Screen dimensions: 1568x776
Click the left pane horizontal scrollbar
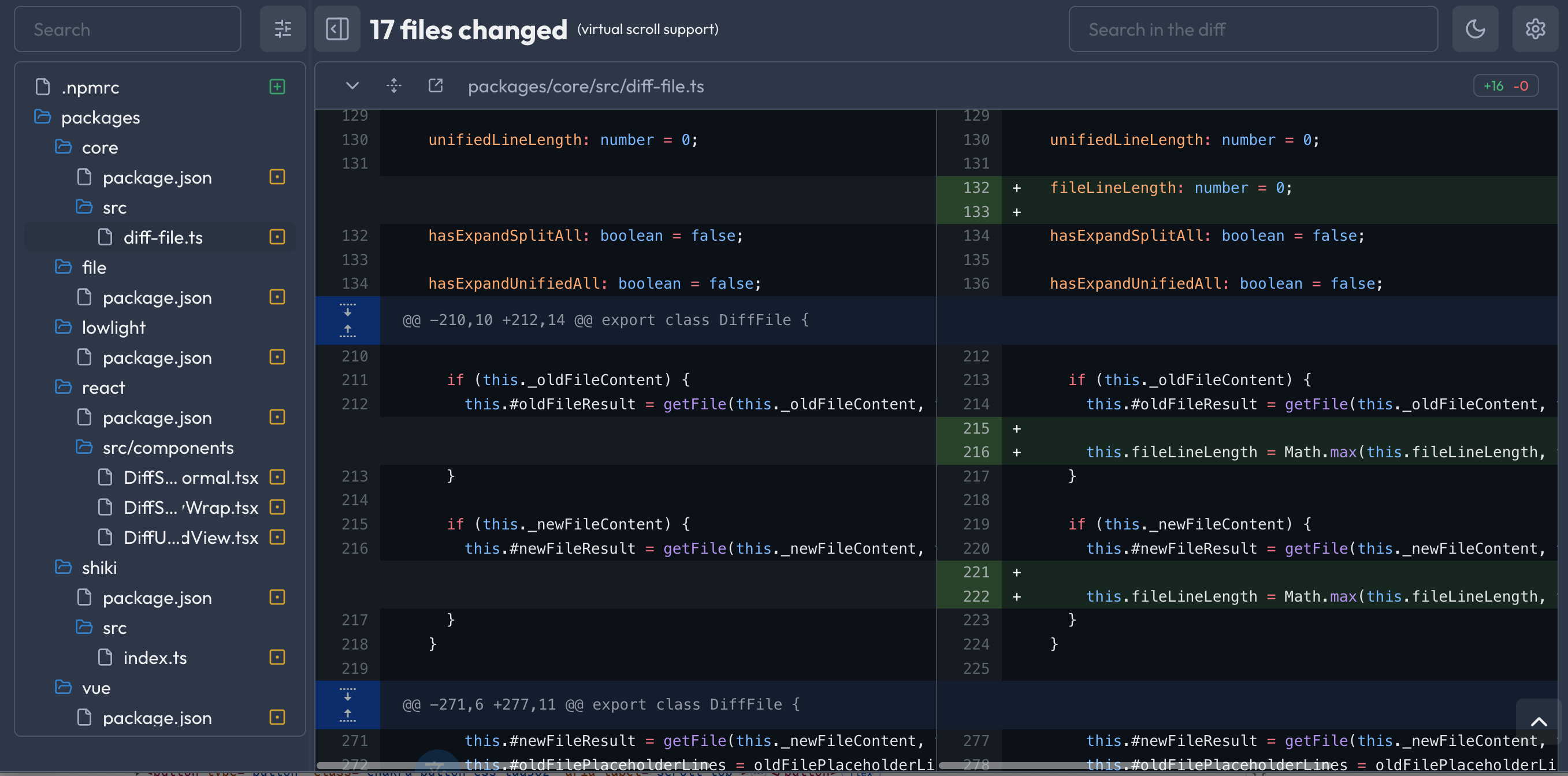pos(624,765)
